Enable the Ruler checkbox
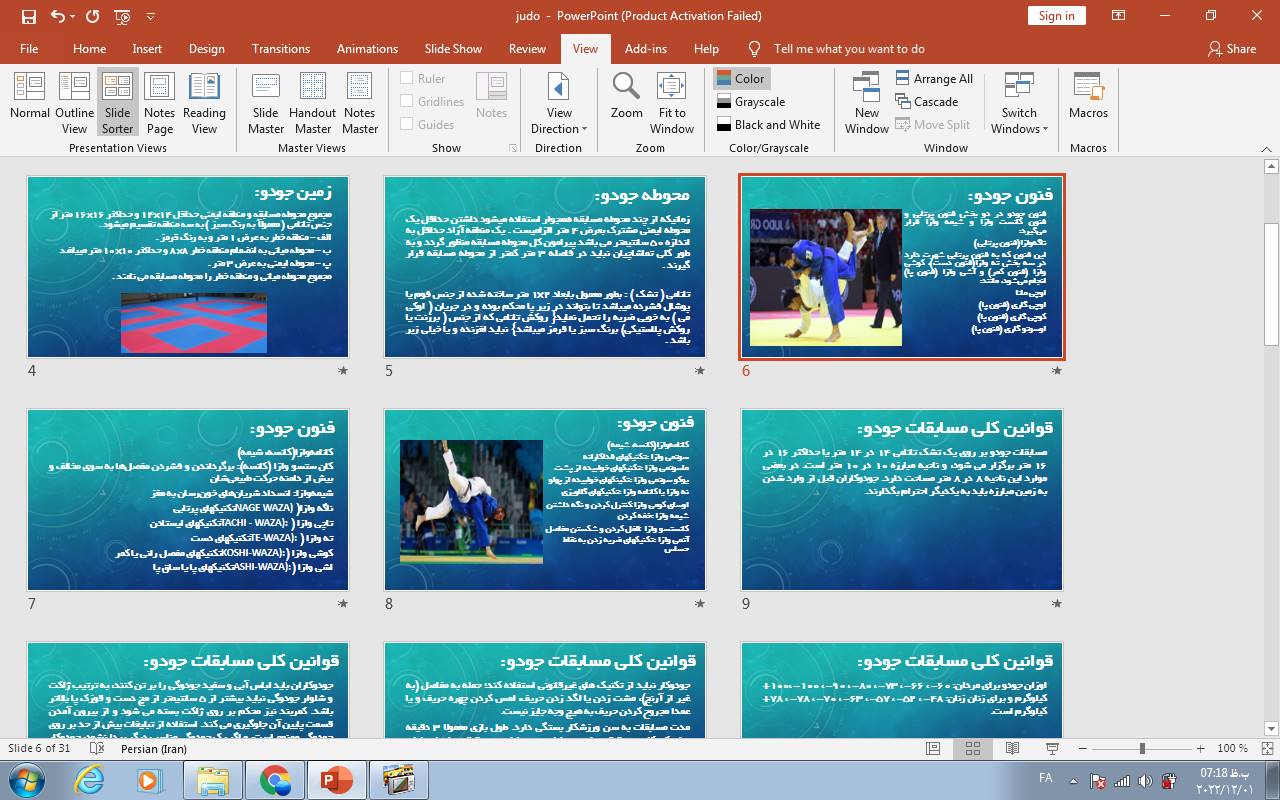Screen dimensions: 1280x800 tap(407, 79)
